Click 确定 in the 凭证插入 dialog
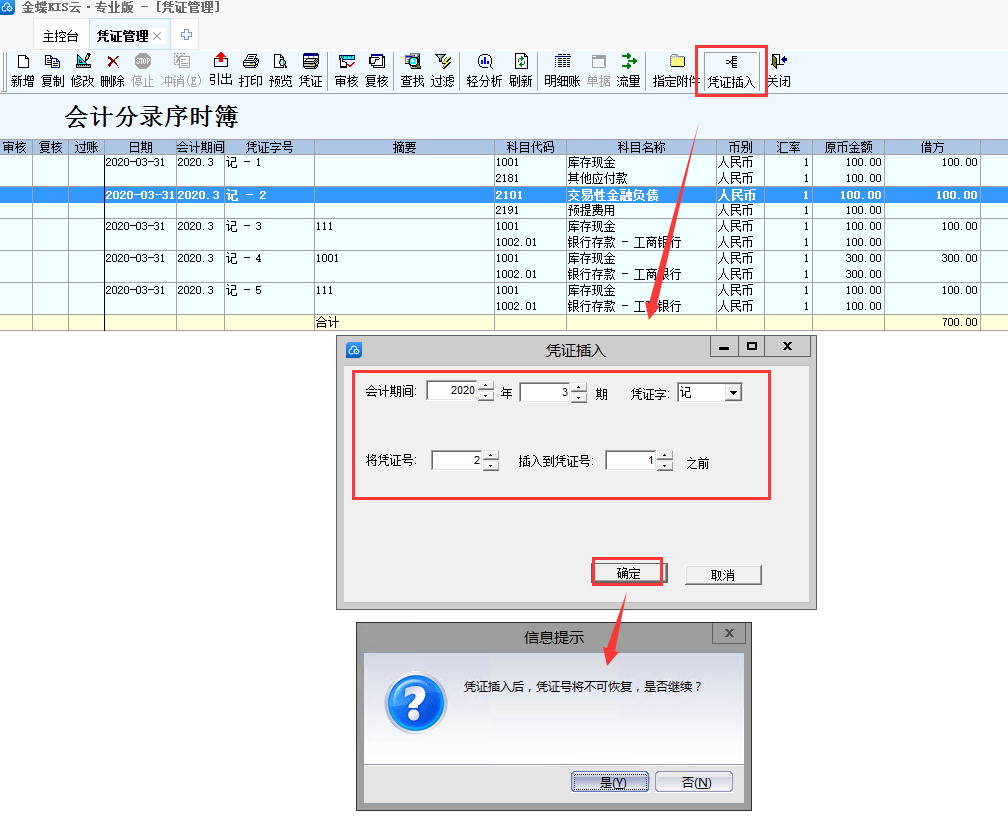 coord(628,573)
